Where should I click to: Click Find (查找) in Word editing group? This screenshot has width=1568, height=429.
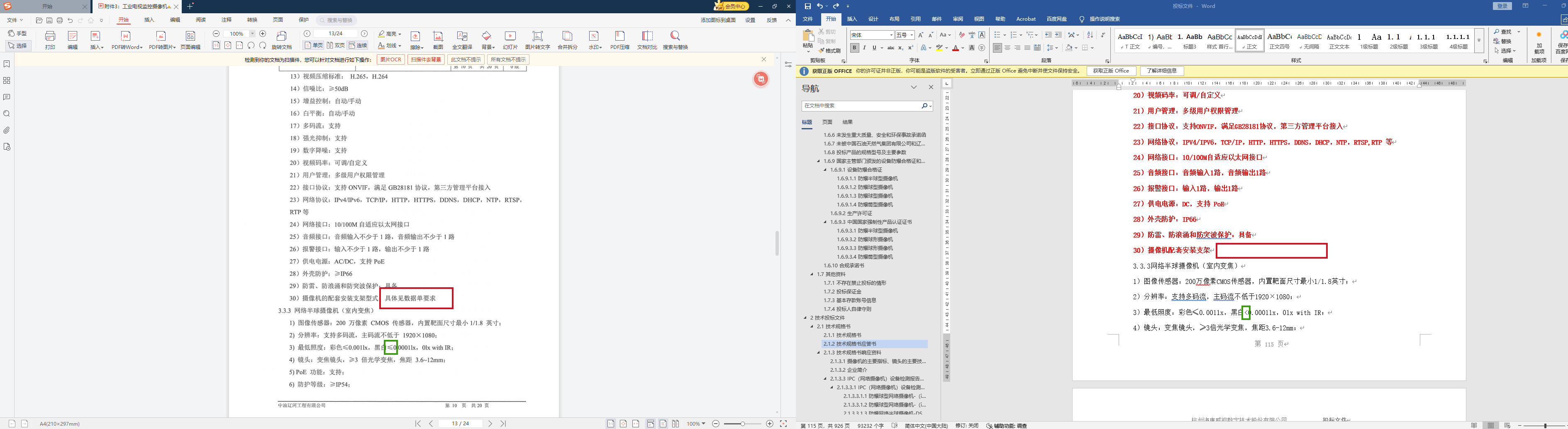pyautogui.click(x=1503, y=32)
